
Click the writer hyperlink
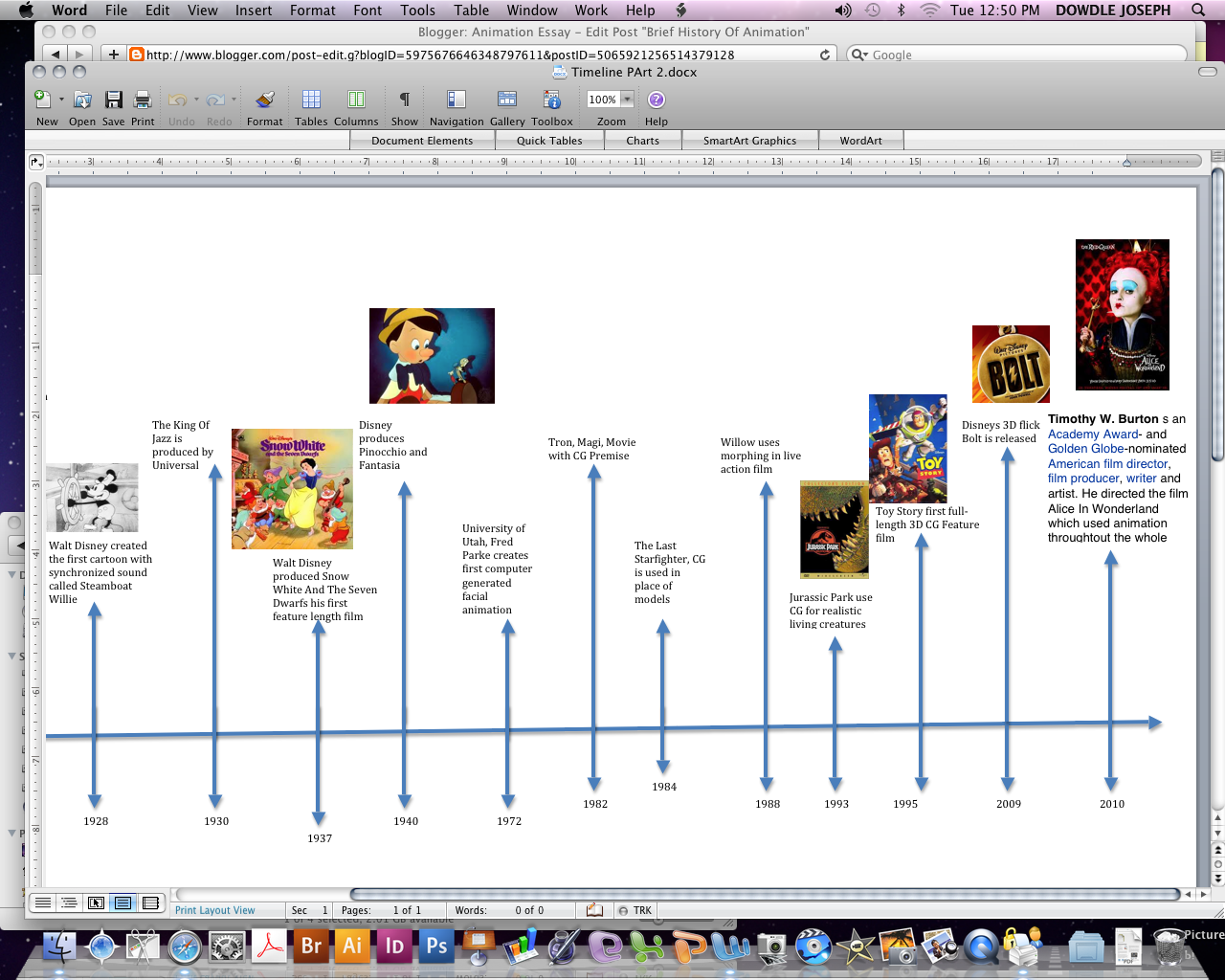pyautogui.click(x=1141, y=478)
